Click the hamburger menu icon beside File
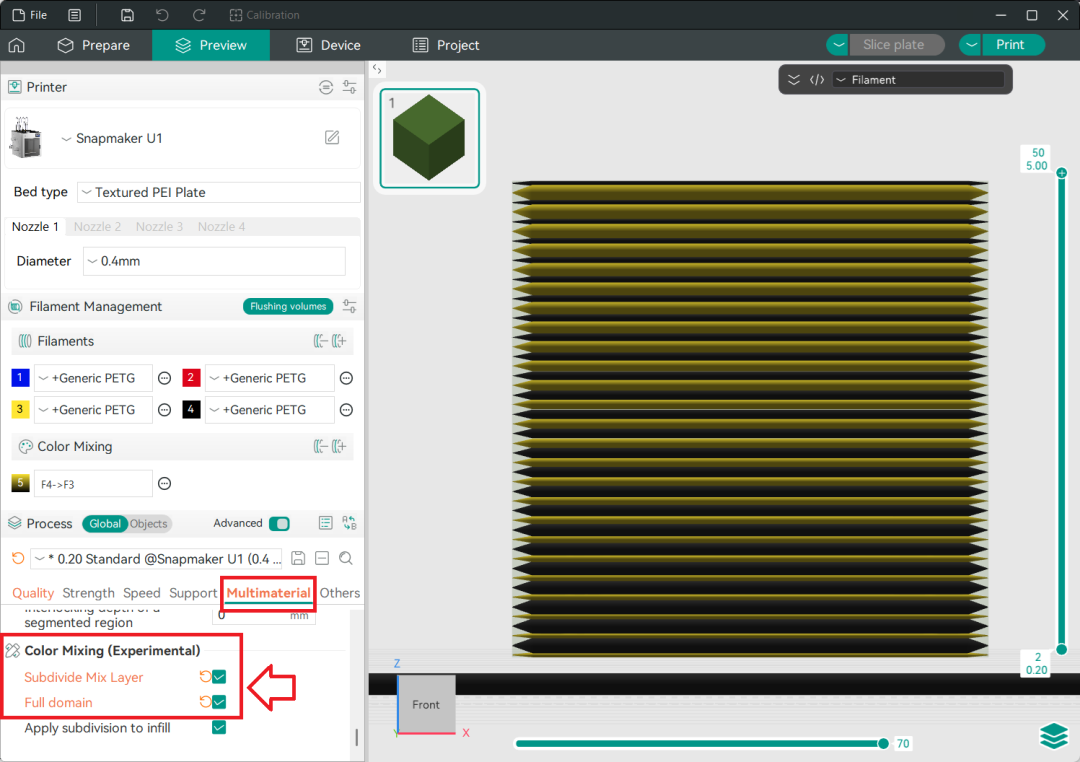 click(x=74, y=14)
